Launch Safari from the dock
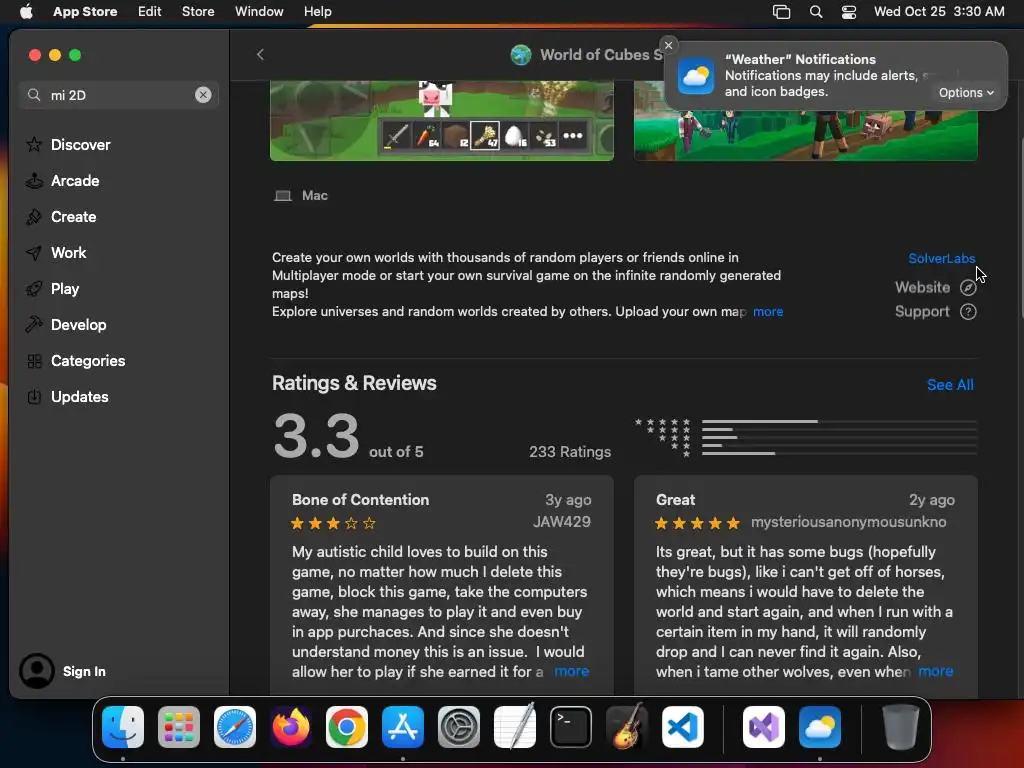This screenshot has width=1024, height=768. tap(235, 727)
